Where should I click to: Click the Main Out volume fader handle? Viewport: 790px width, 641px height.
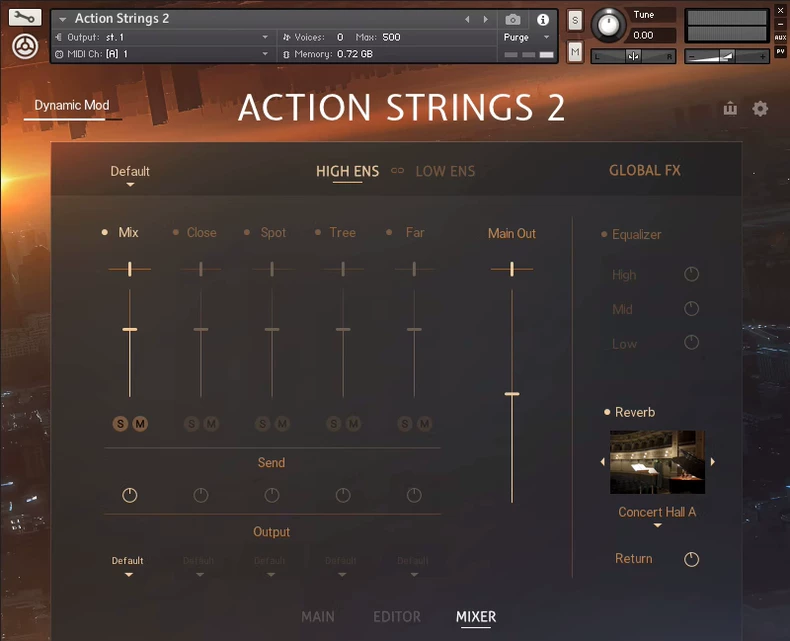pos(512,394)
